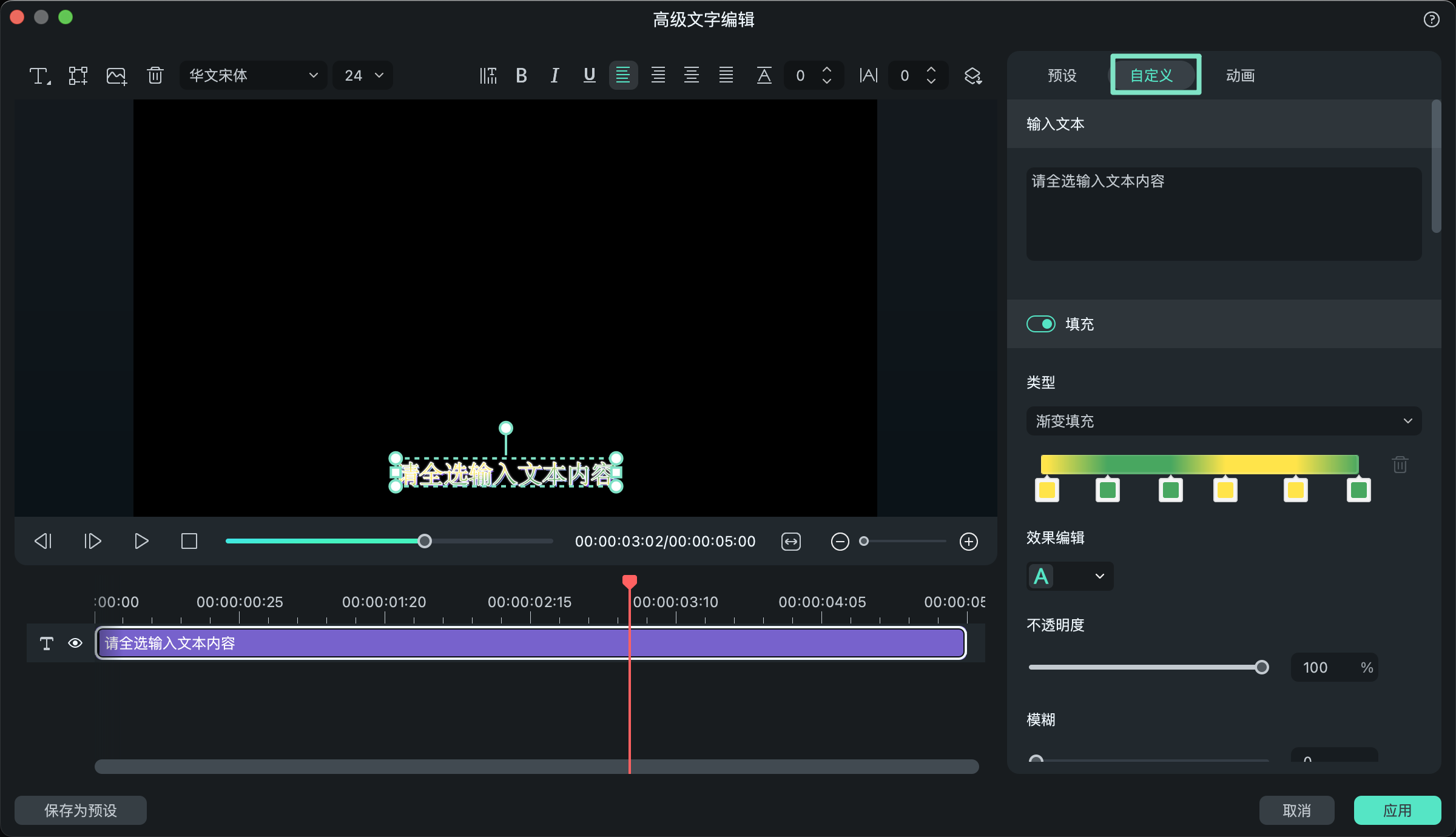Open the 华文宋体 font dropdown
Image resolution: width=1456 pixels, height=837 pixels.
coord(253,76)
